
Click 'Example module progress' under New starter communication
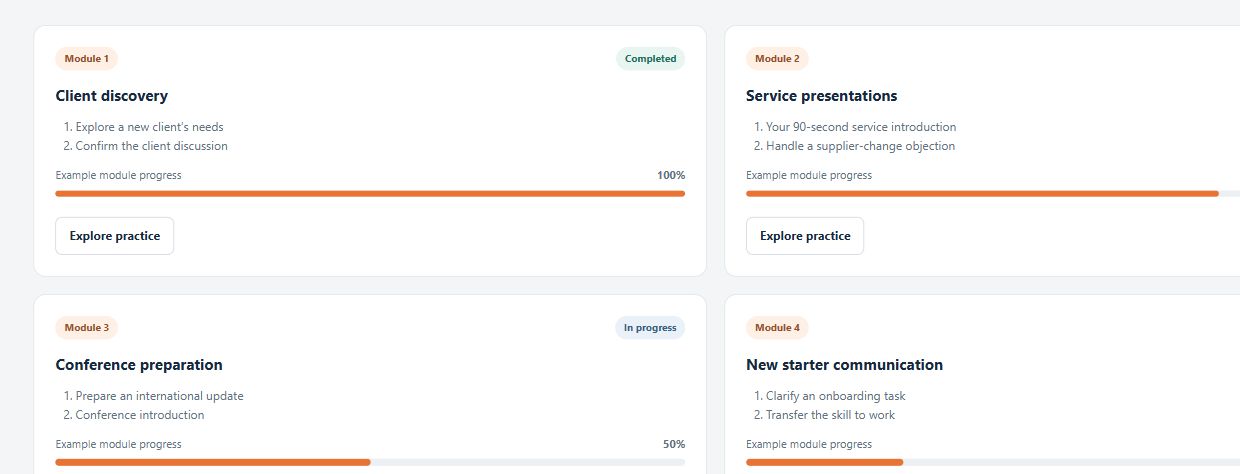coord(809,444)
